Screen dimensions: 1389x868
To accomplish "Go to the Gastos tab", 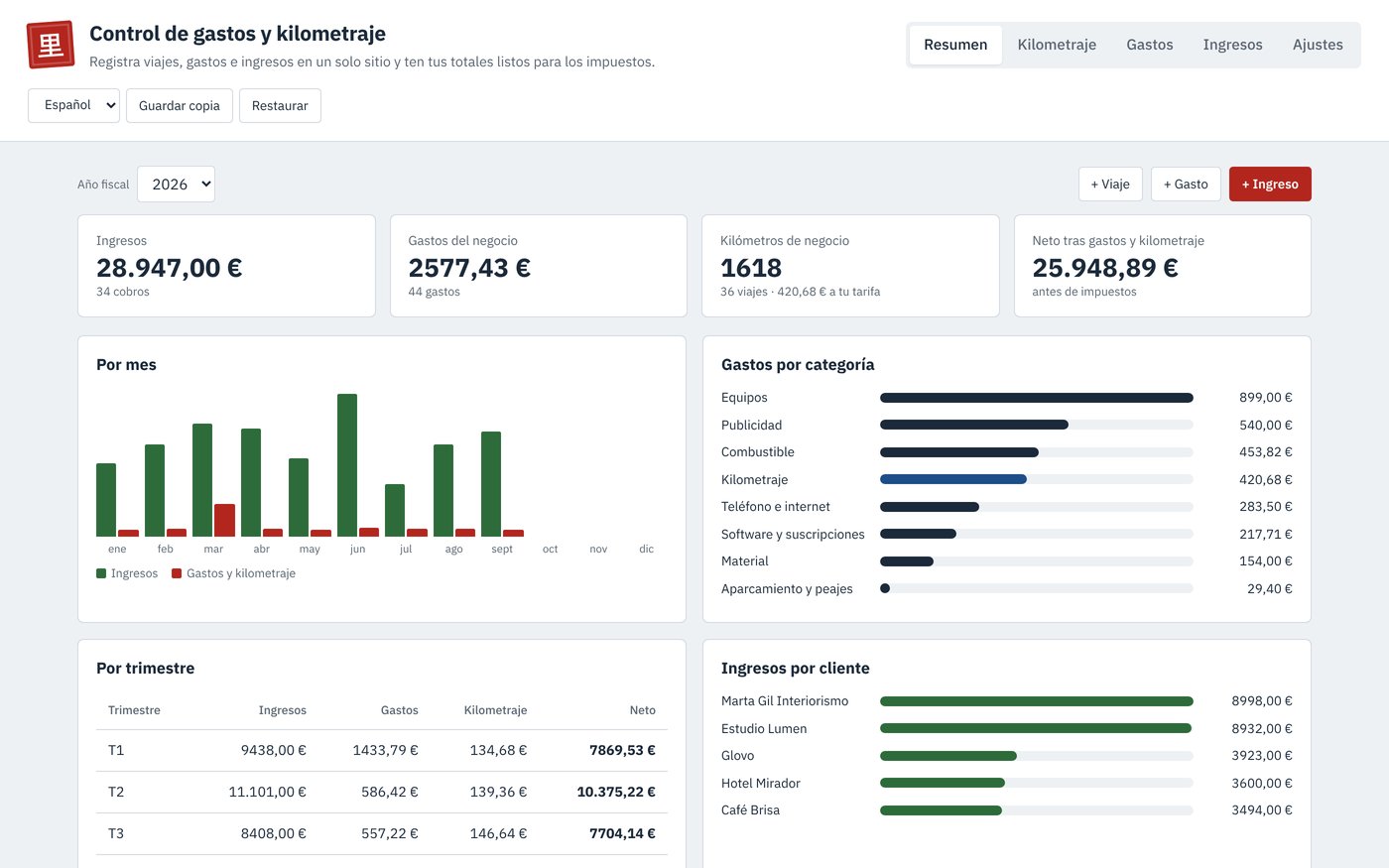I will point(1149,45).
